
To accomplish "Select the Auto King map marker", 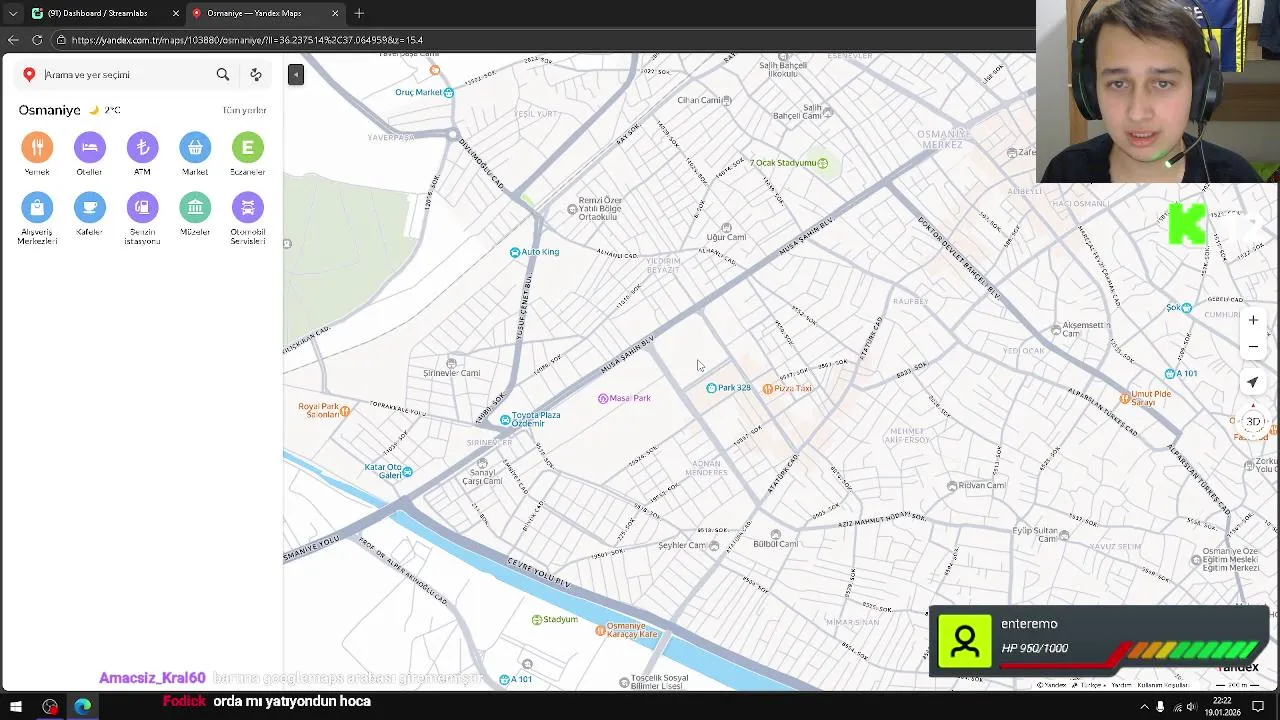I will click(x=515, y=252).
